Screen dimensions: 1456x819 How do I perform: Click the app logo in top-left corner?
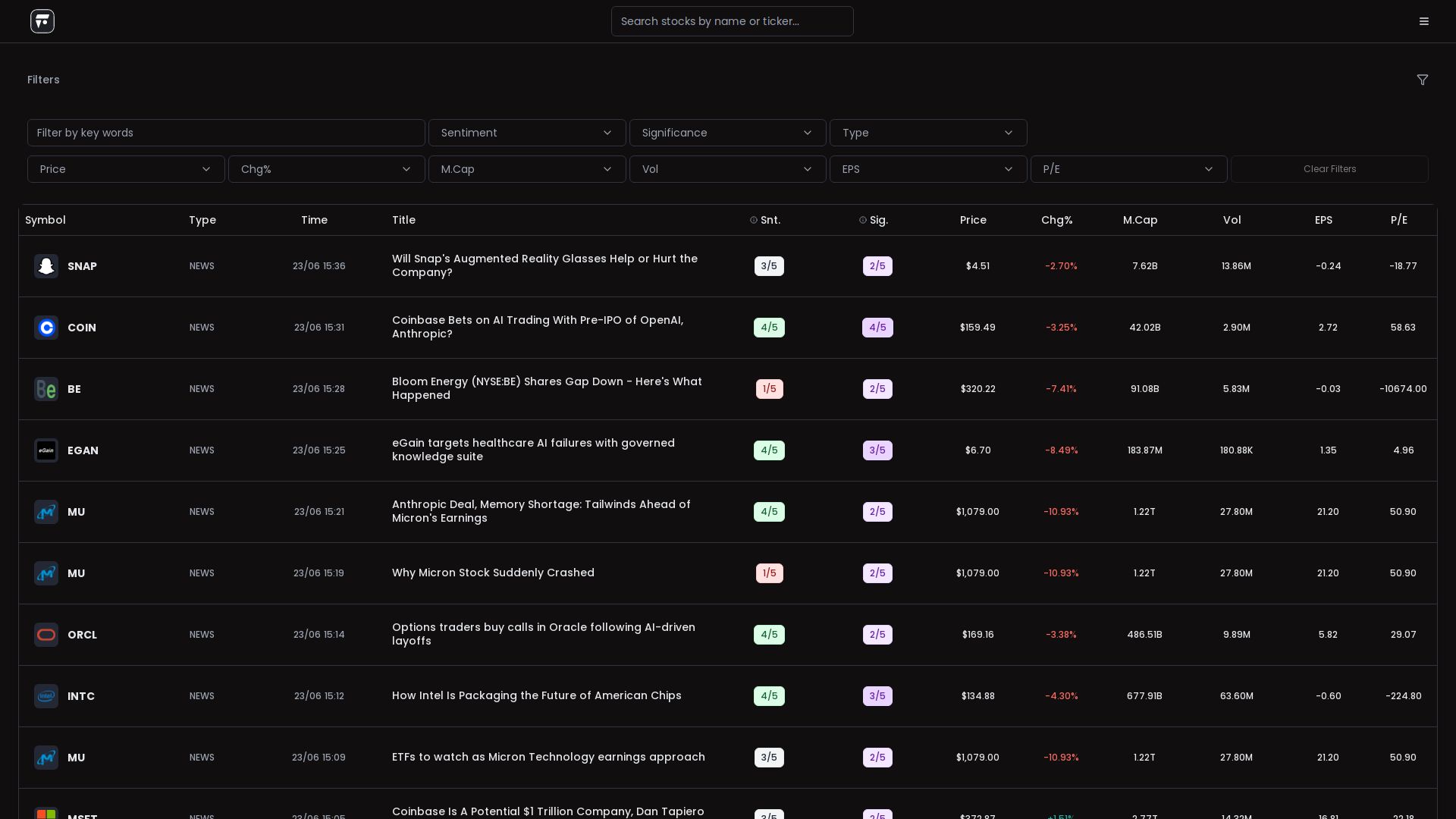click(42, 21)
